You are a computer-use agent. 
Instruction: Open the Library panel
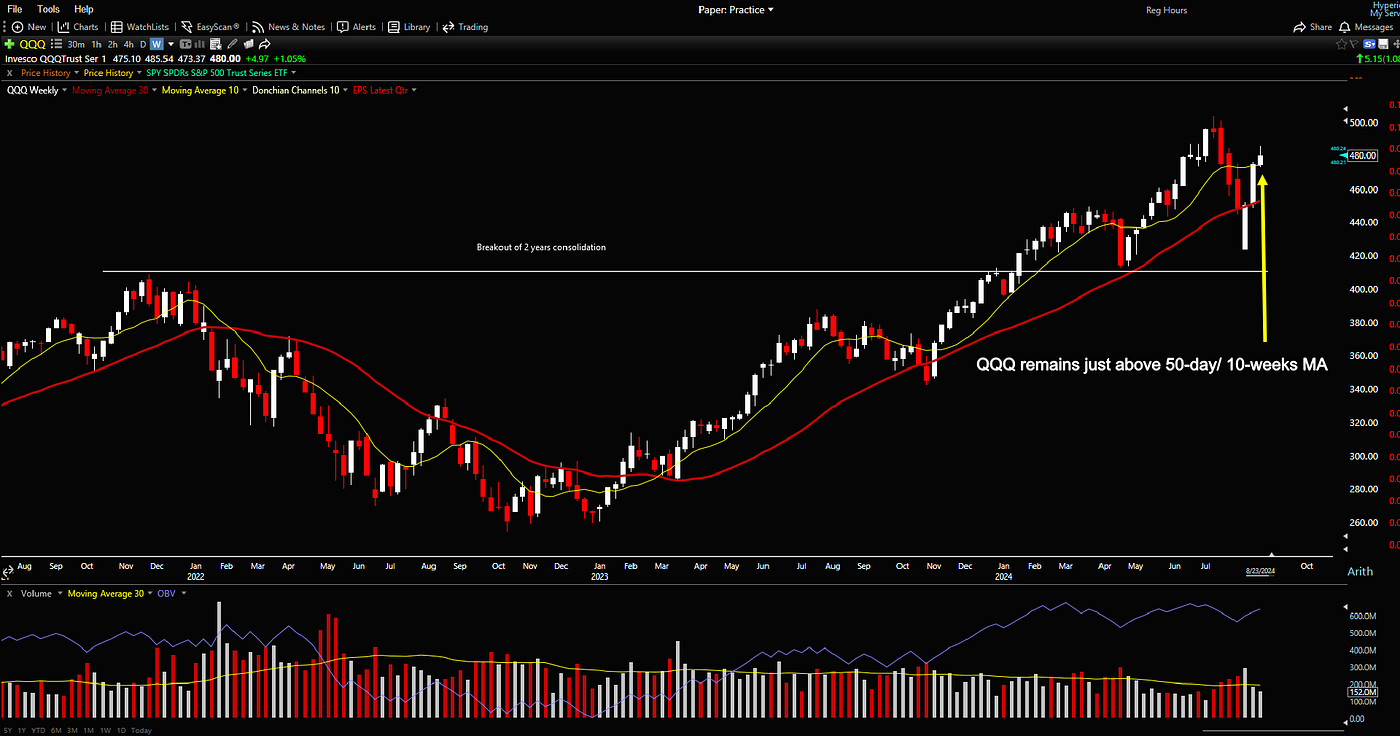click(409, 27)
